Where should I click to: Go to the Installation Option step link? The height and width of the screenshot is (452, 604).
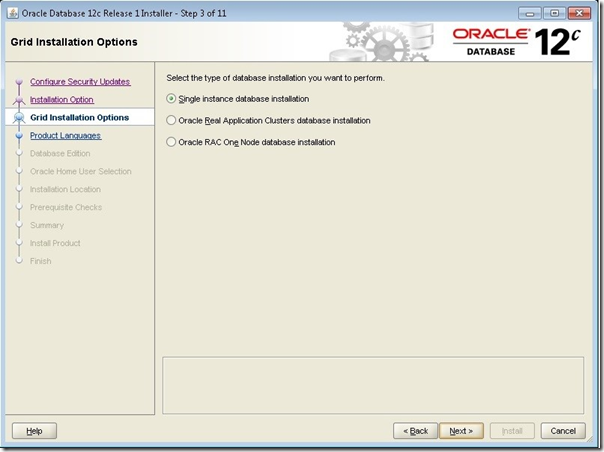(x=62, y=100)
